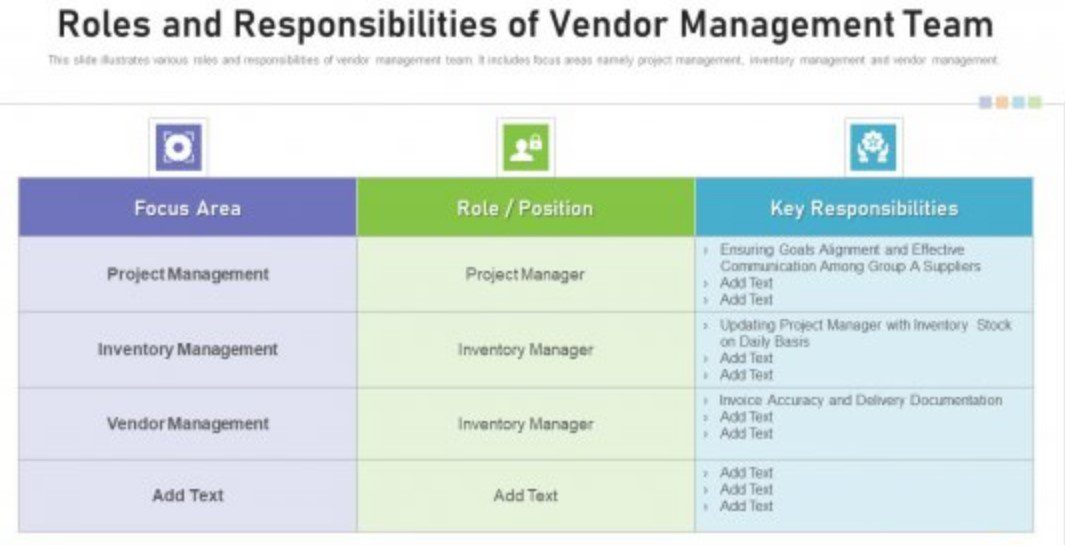Viewport: 1065px width, 545px height.
Task: Click Add Text placeholder in the Role column
Action: coord(525,495)
